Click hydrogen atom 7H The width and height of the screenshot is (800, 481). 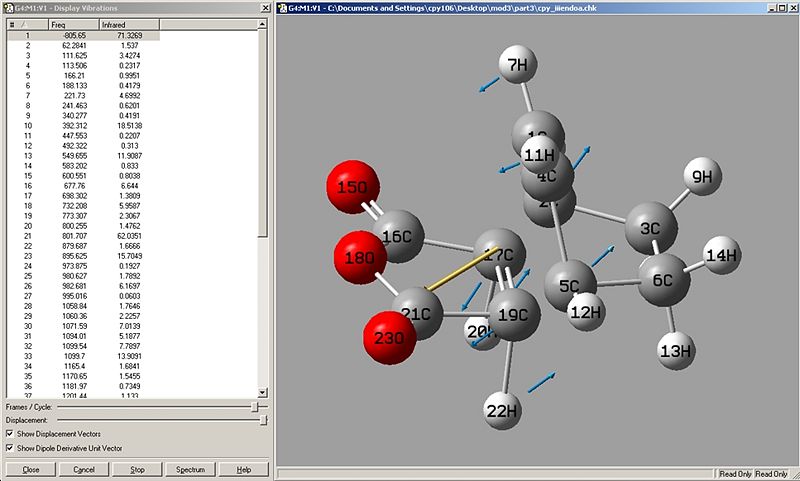point(518,65)
